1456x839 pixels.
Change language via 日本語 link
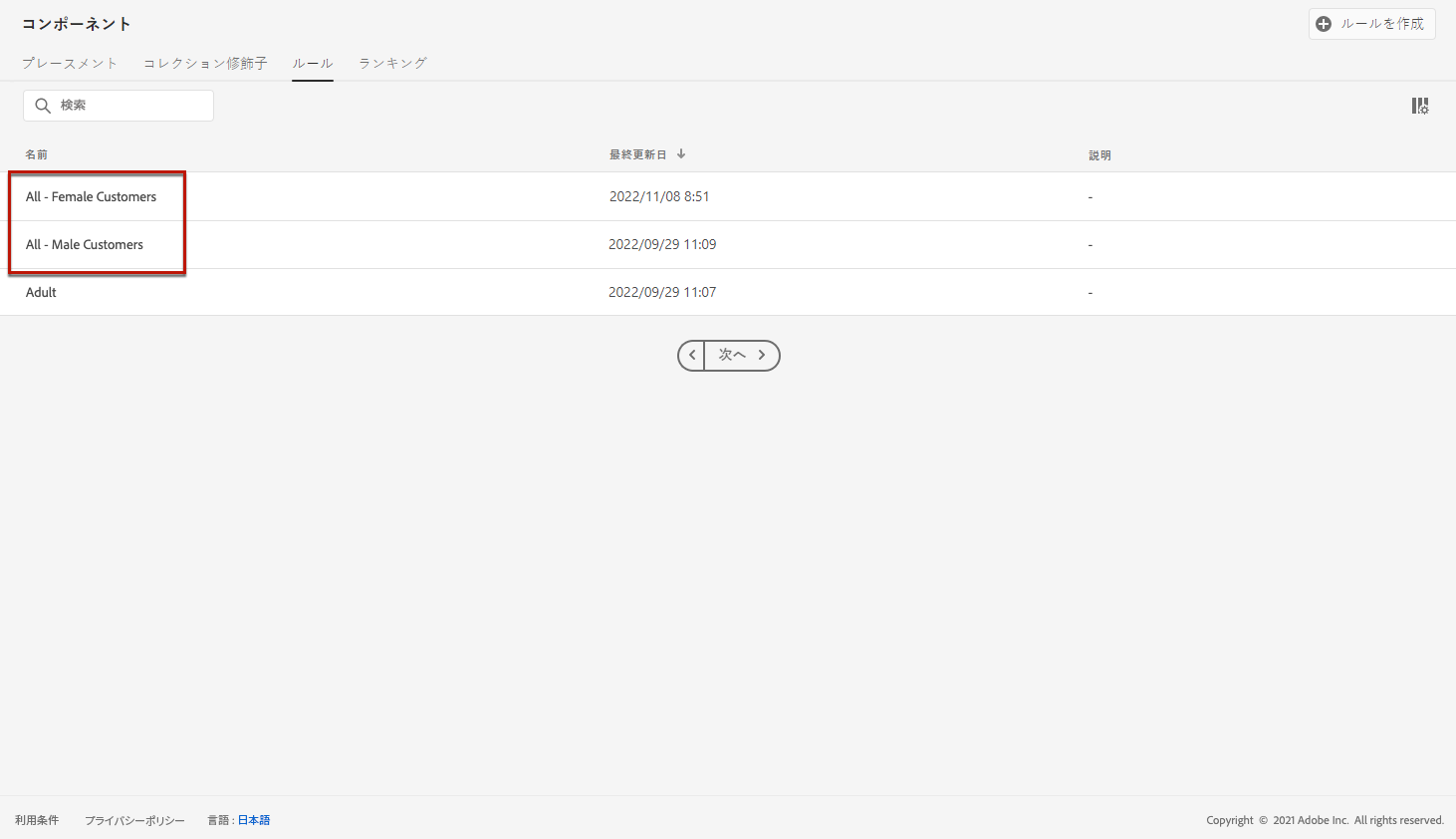point(254,820)
